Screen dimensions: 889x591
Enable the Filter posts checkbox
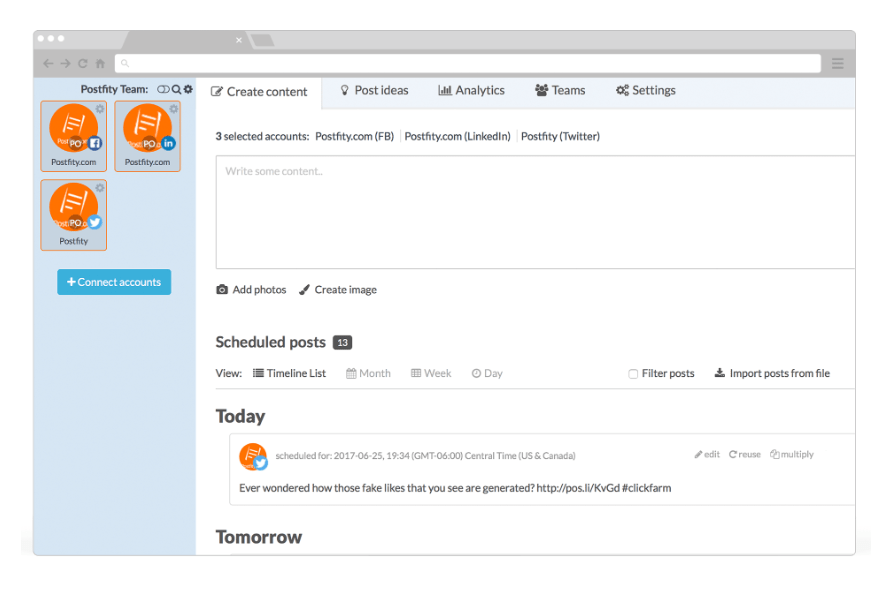[633, 374]
